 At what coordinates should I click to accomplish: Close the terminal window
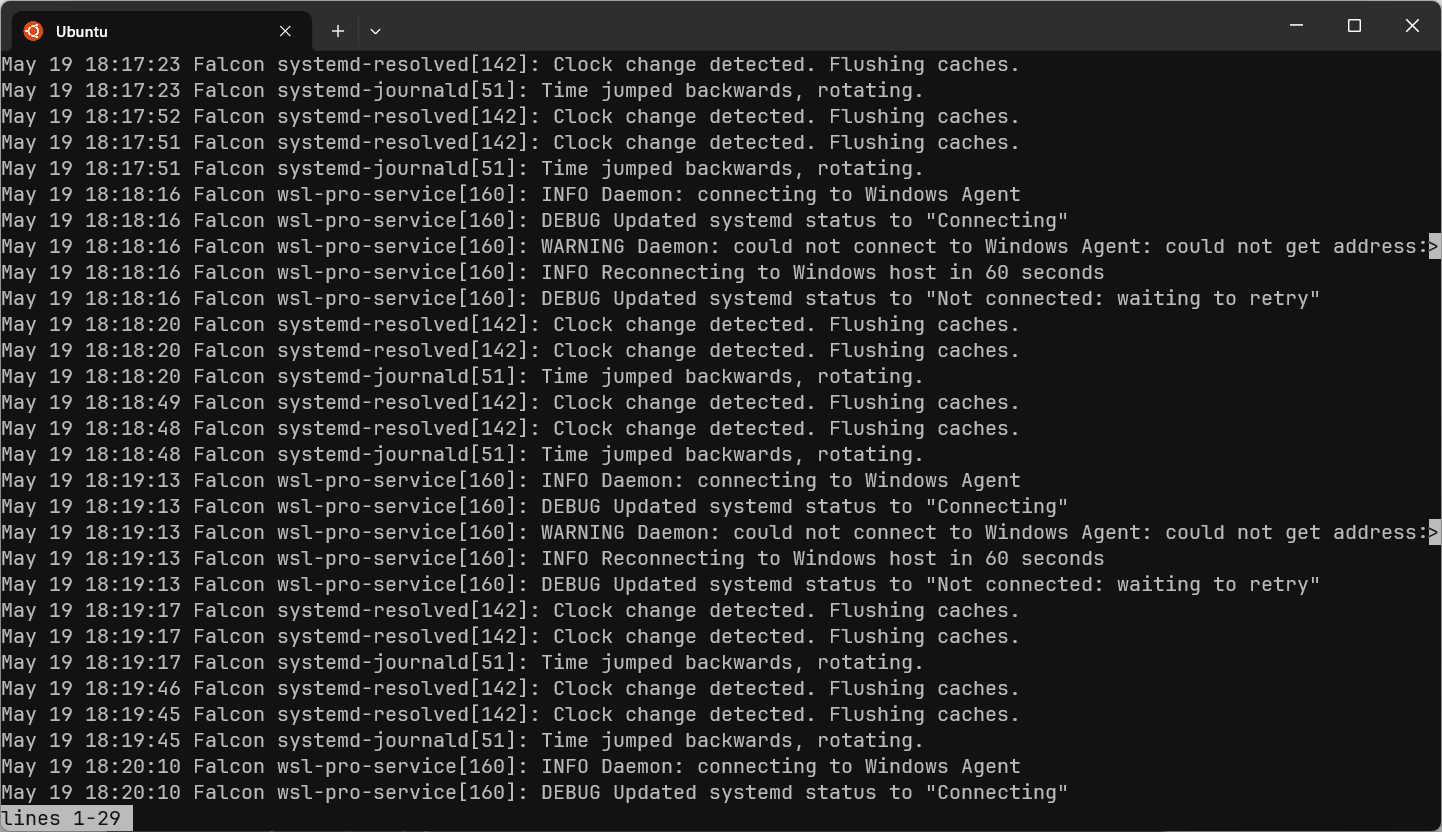[1412, 26]
